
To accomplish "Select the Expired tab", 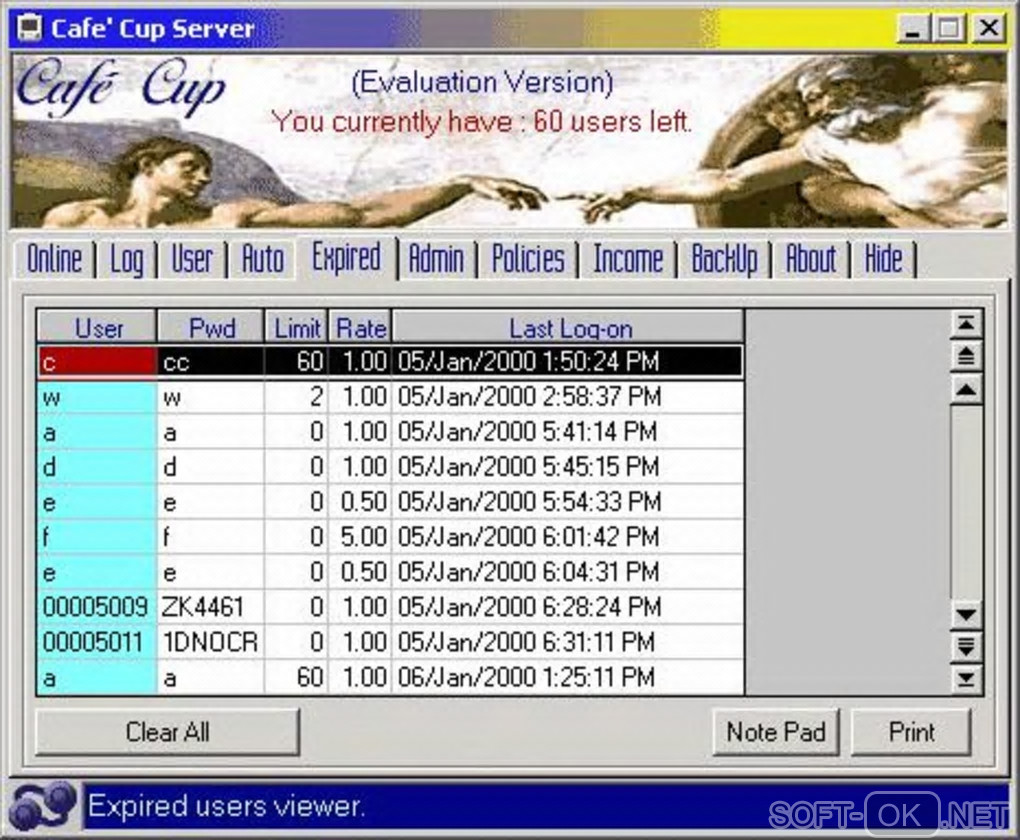I will tap(346, 257).
